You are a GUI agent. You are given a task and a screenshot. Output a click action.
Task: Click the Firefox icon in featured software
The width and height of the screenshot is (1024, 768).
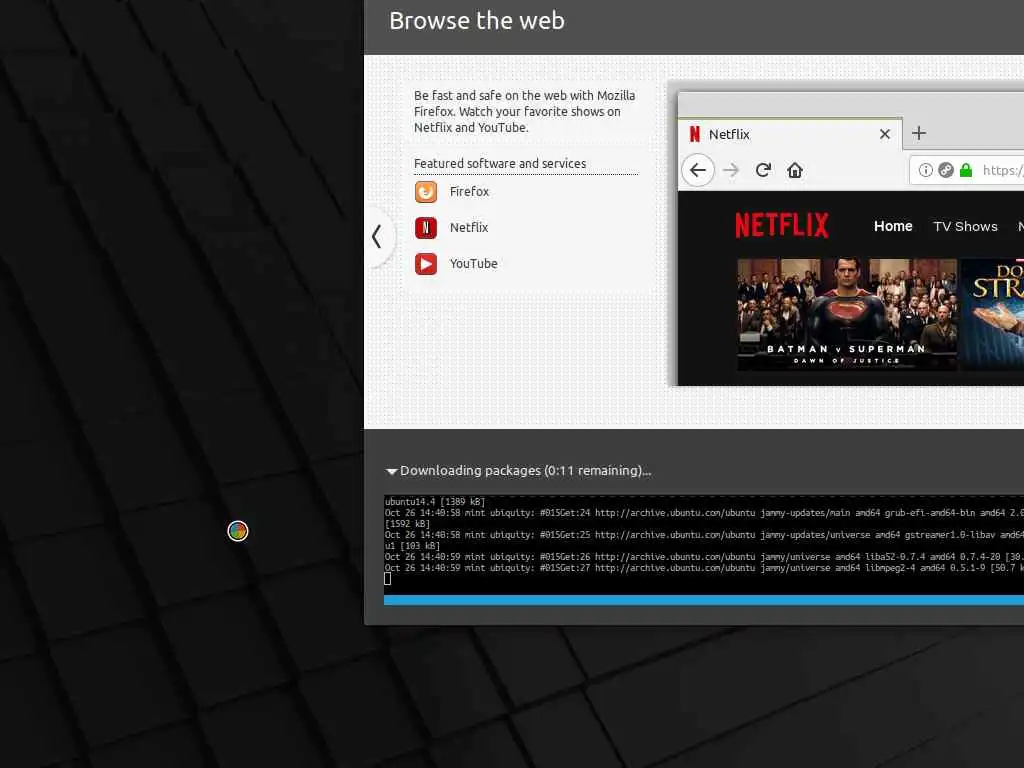click(426, 192)
